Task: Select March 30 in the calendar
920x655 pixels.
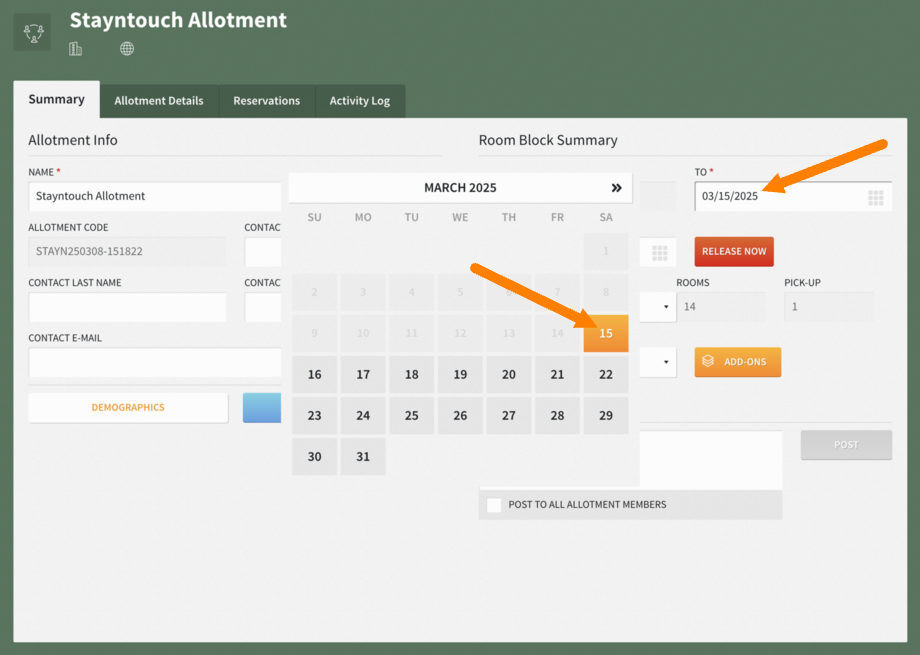Action: (x=314, y=457)
